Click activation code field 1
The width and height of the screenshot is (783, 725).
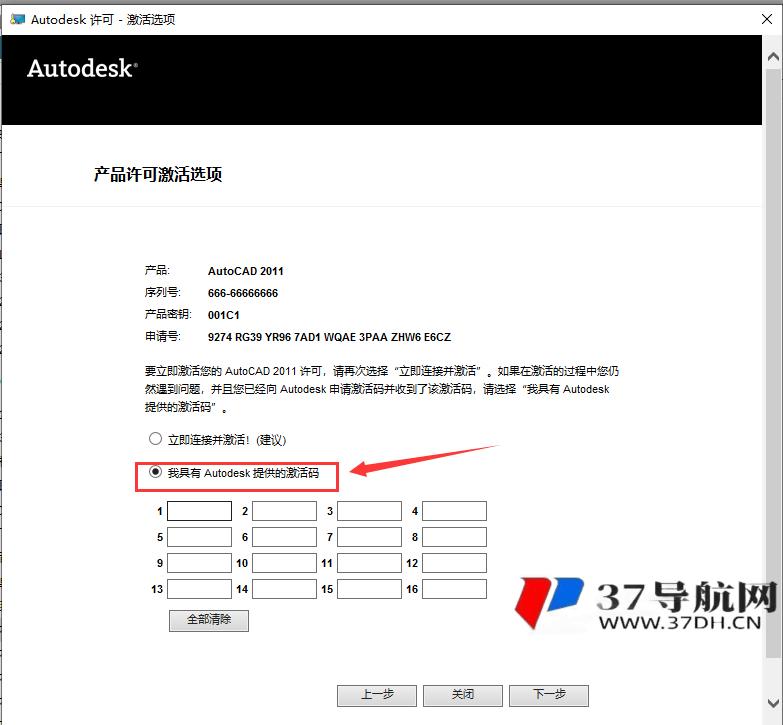point(199,511)
